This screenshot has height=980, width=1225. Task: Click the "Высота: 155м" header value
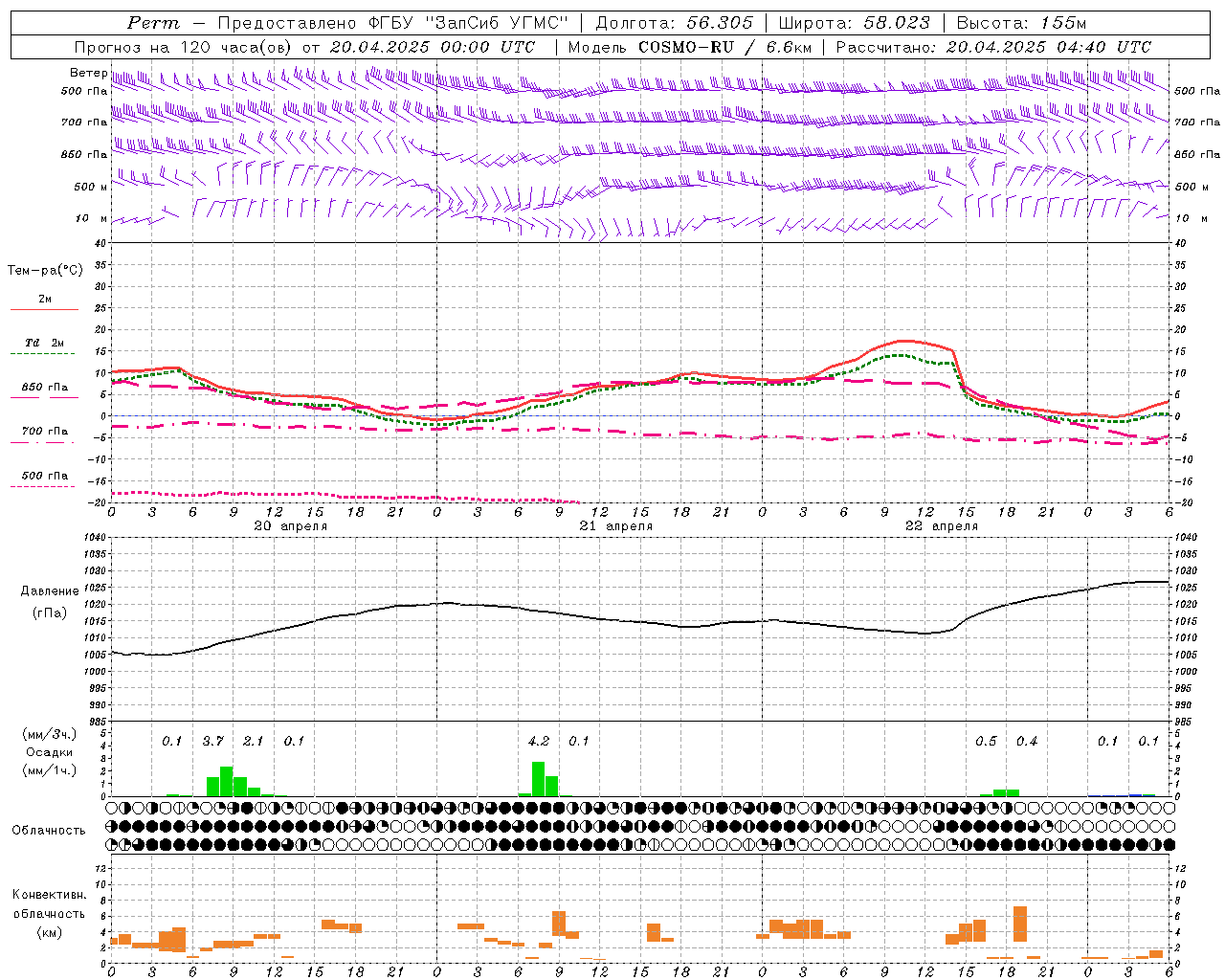pyautogui.click(x=1021, y=23)
